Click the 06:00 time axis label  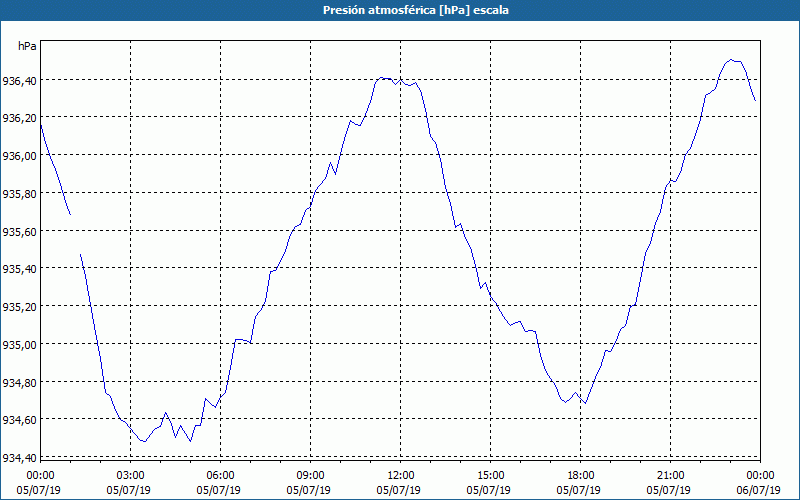coord(220,476)
